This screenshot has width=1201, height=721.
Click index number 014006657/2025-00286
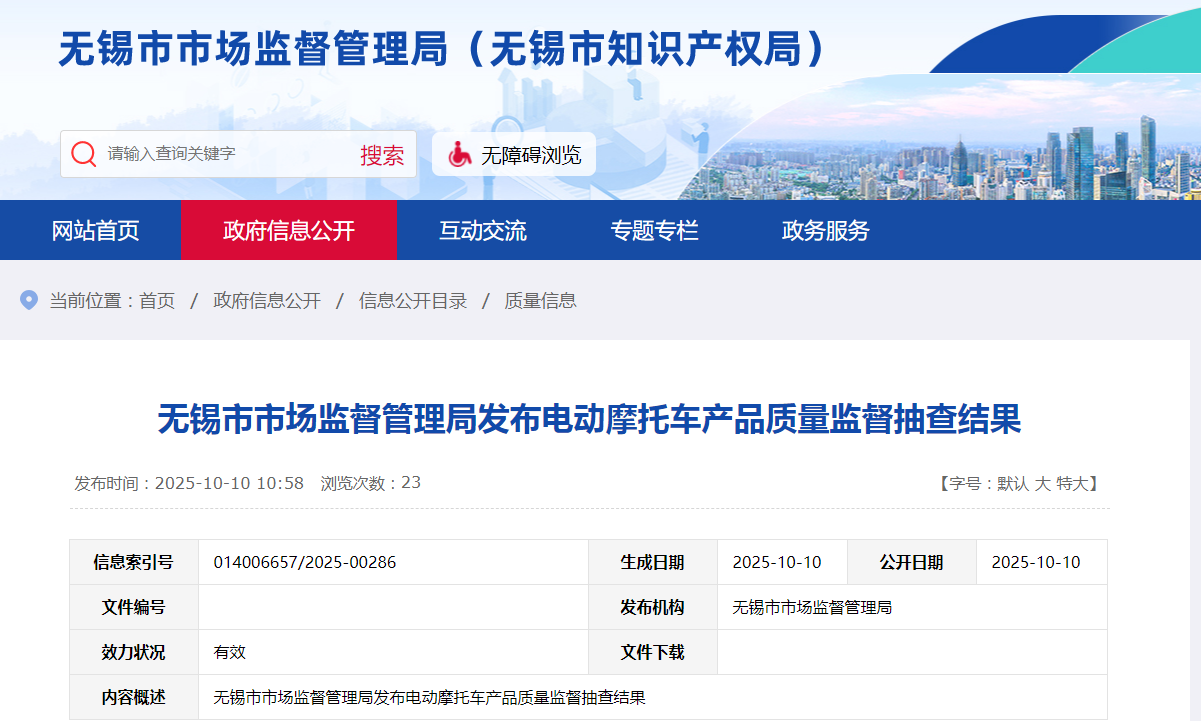[x=305, y=562]
